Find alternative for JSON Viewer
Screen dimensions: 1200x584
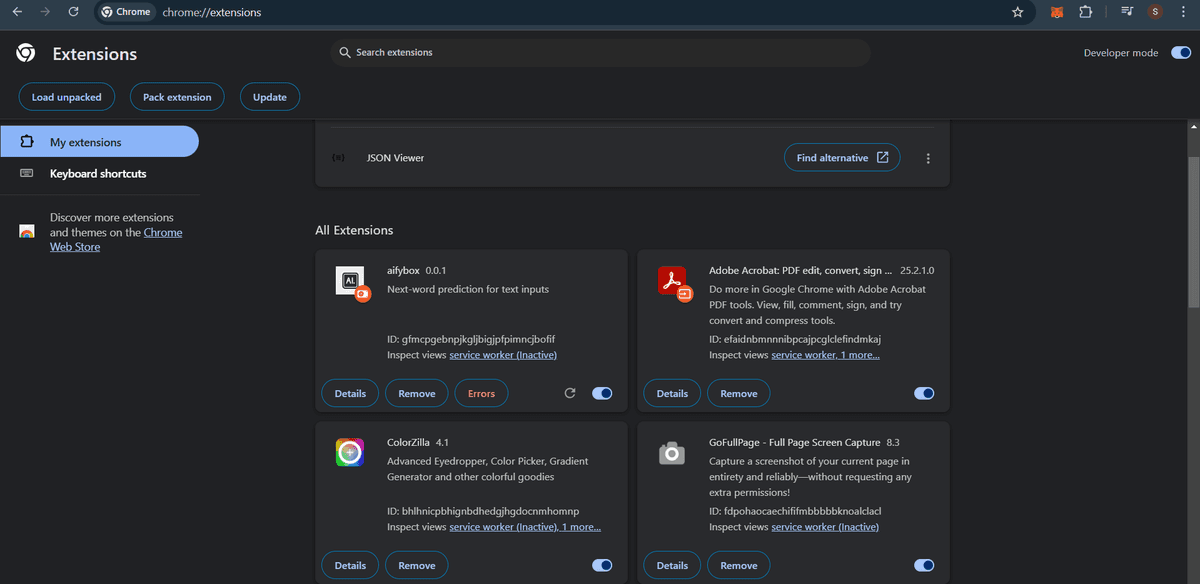[x=842, y=158]
